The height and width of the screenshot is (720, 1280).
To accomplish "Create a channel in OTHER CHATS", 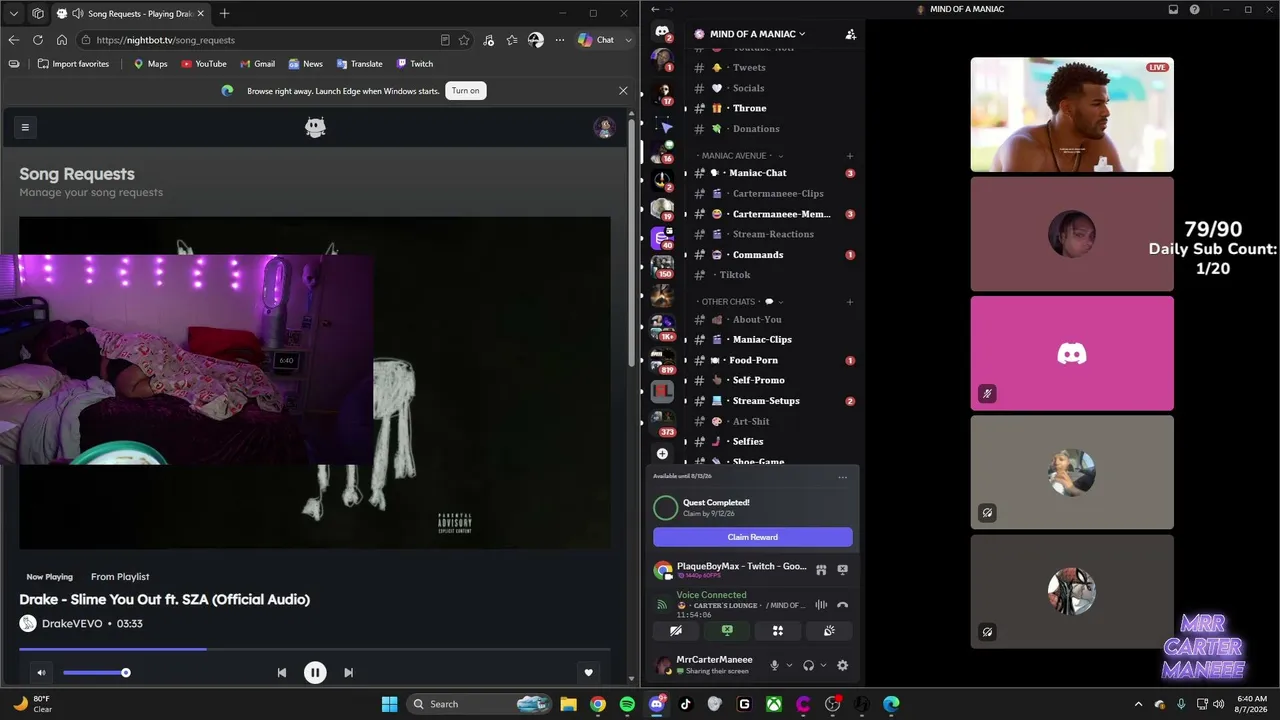I will coord(850,301).
